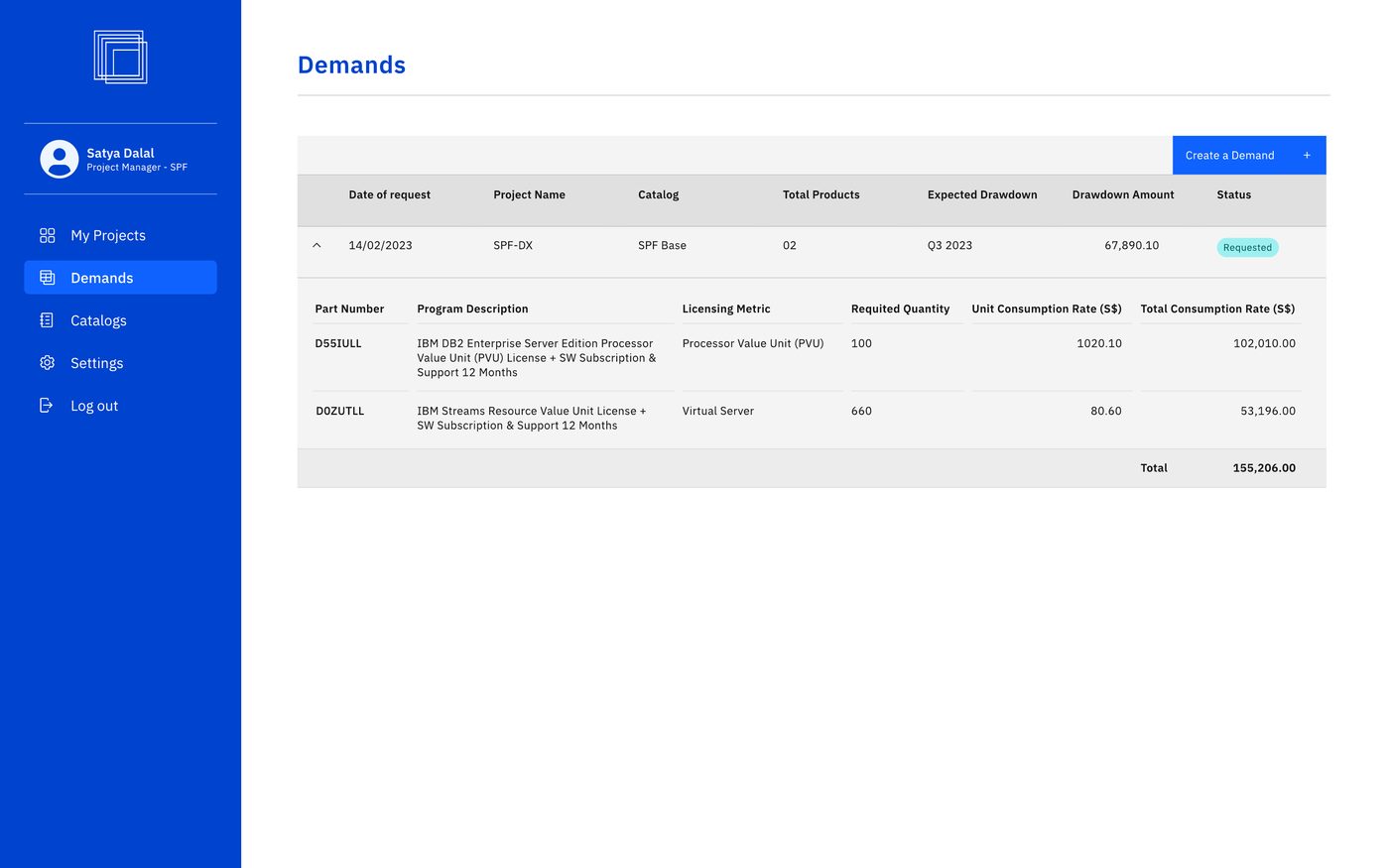The image size is (1389, 868).
Task: Click the SPF-DX project name cell
Action: (x=513, y=246)
